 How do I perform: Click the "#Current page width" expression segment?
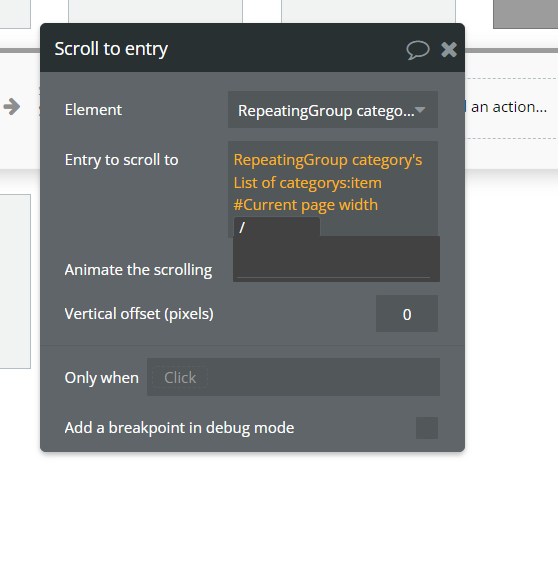[x=306, y=205]
